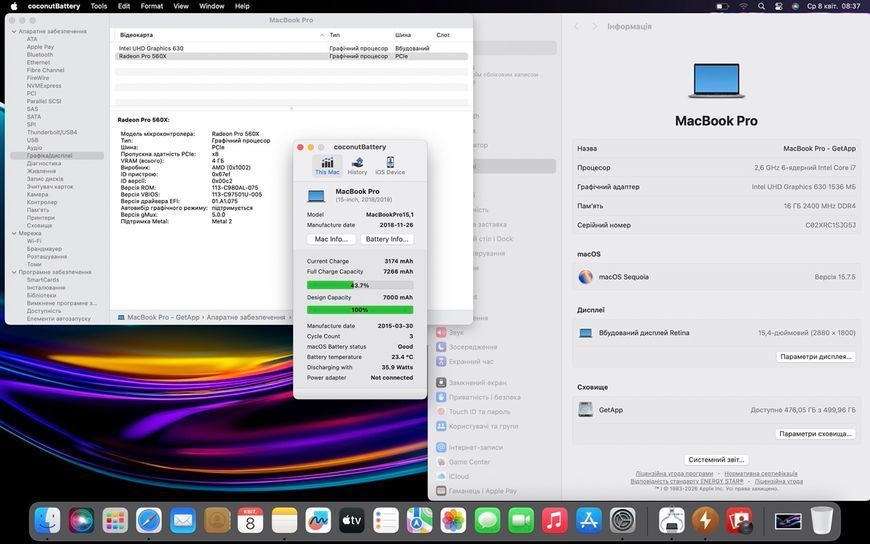Open Window menu in menu bar
The image size is (870, 544).
coord(211,6)
